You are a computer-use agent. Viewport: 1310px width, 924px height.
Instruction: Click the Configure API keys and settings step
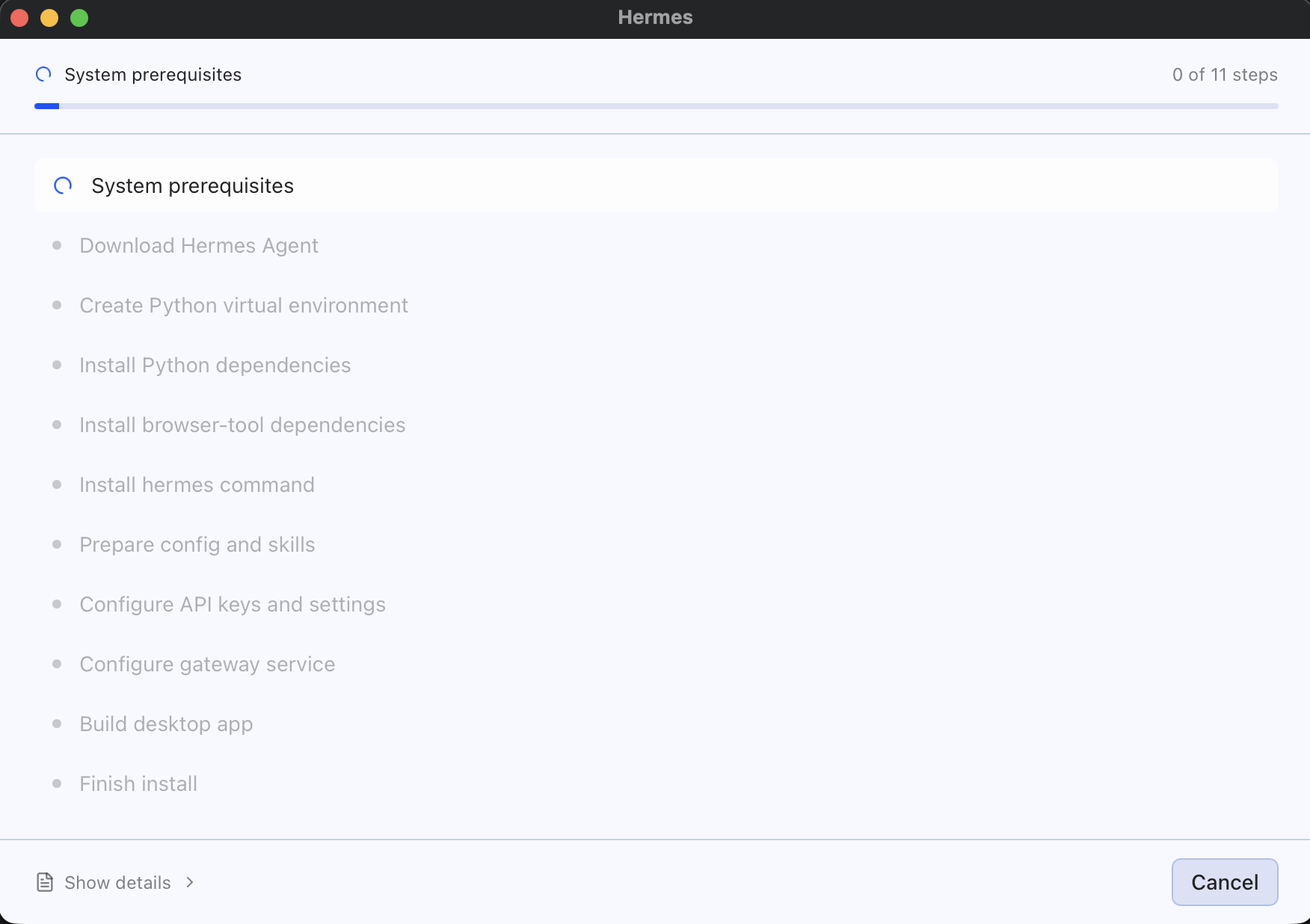(233, 604)
